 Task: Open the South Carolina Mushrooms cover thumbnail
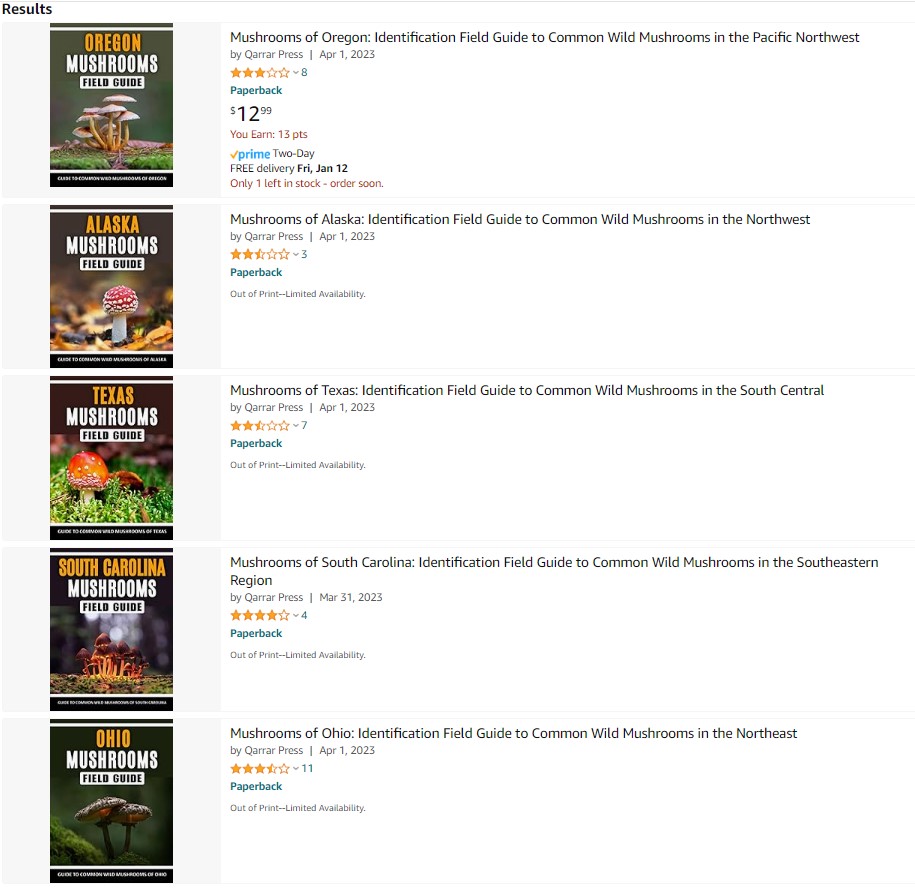tap(111, 629)
